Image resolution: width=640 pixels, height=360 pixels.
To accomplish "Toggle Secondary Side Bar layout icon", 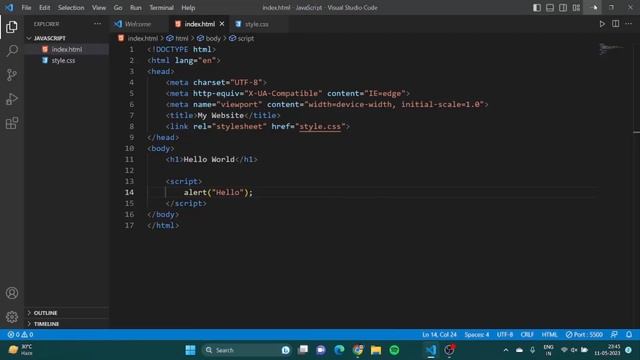I will click(x=563, y=8).
